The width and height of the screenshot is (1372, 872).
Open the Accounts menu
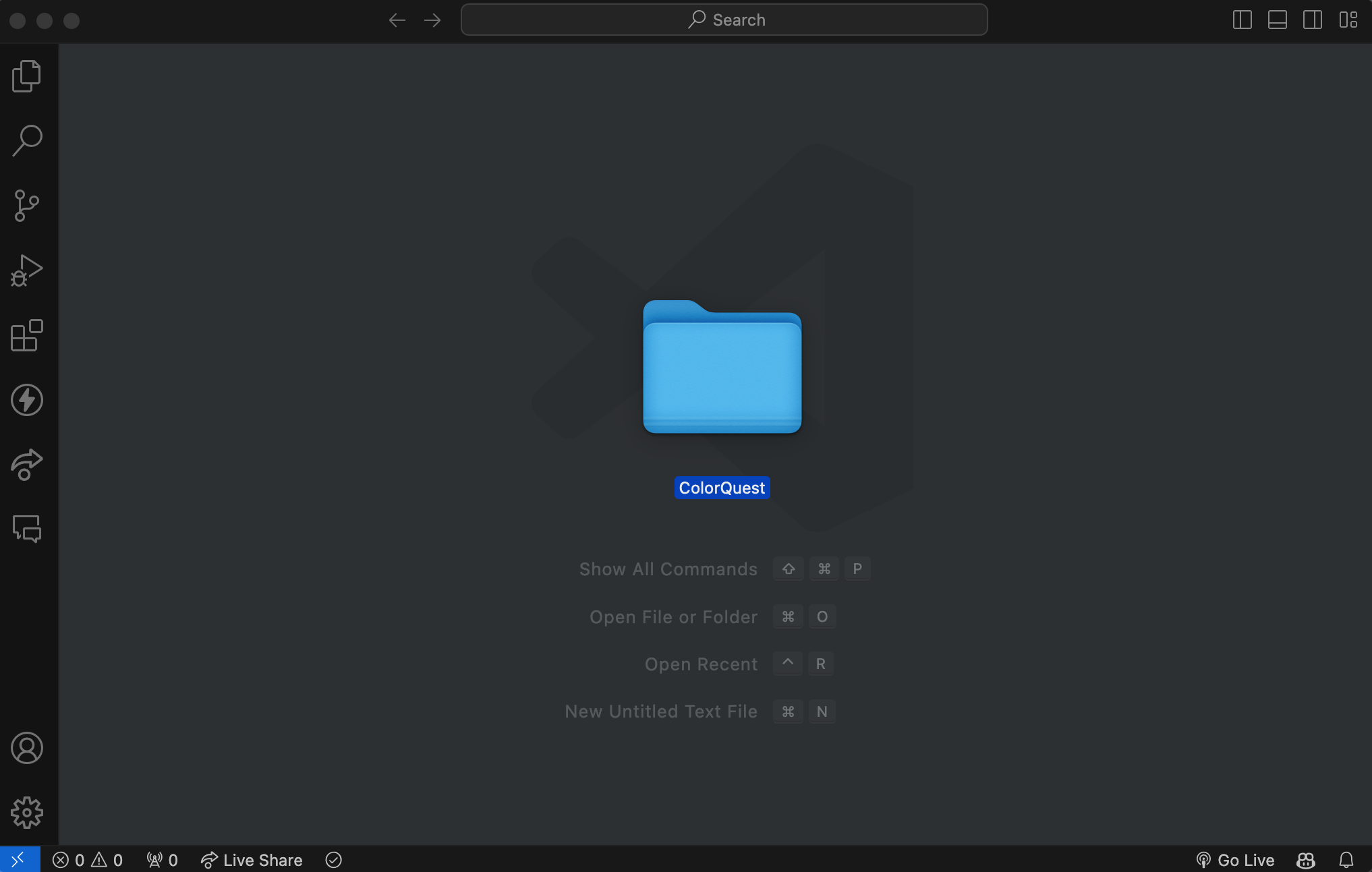click(x=27, y=748)
